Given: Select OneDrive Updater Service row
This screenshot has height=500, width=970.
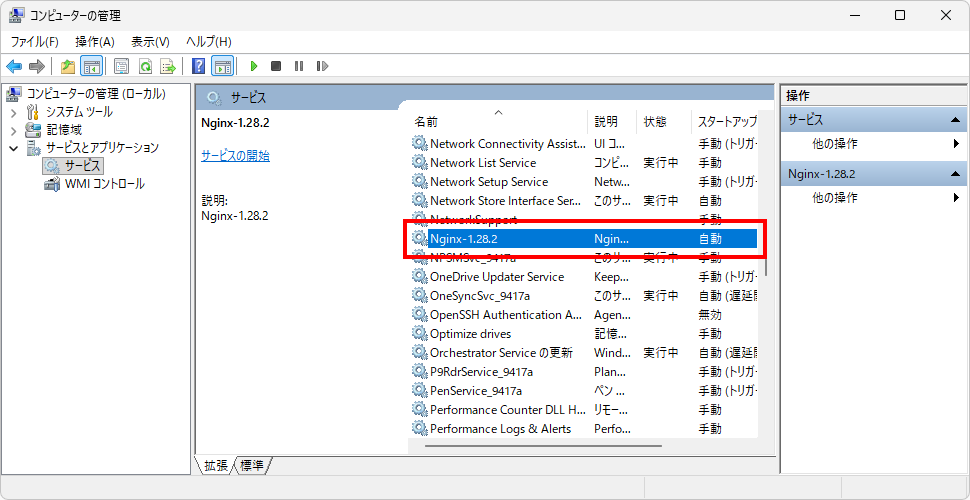Looking at the screenshot, I should coord(584,277).
